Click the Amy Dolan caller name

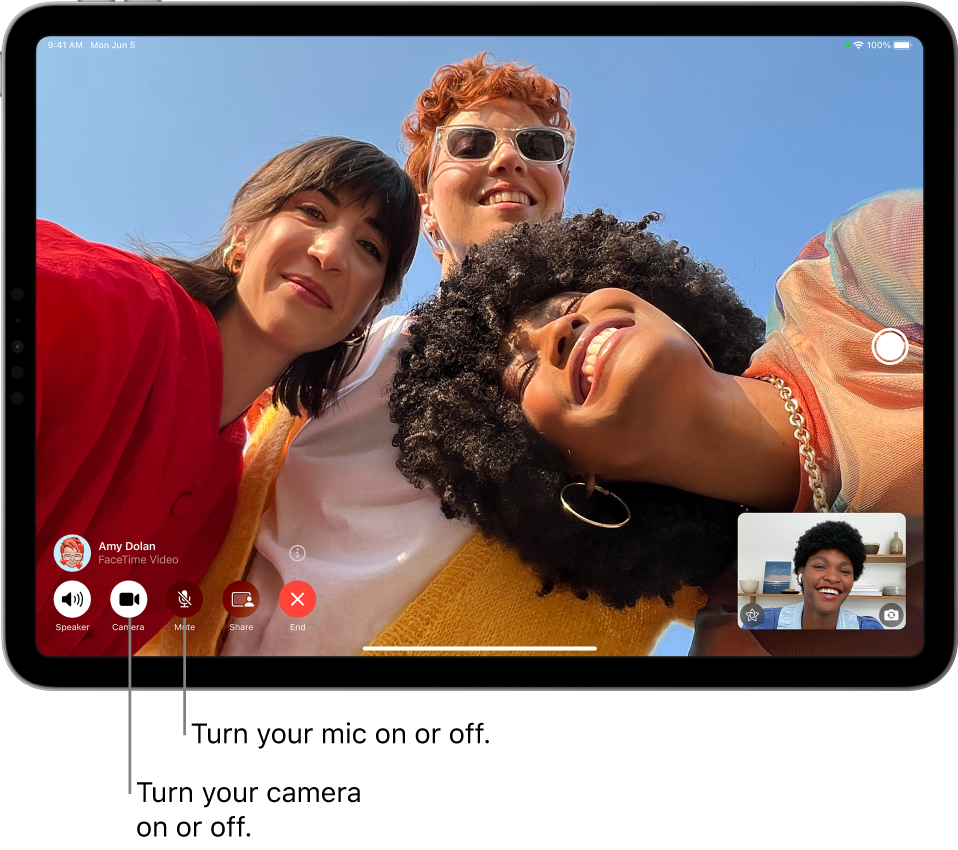[x=127, y=546]
